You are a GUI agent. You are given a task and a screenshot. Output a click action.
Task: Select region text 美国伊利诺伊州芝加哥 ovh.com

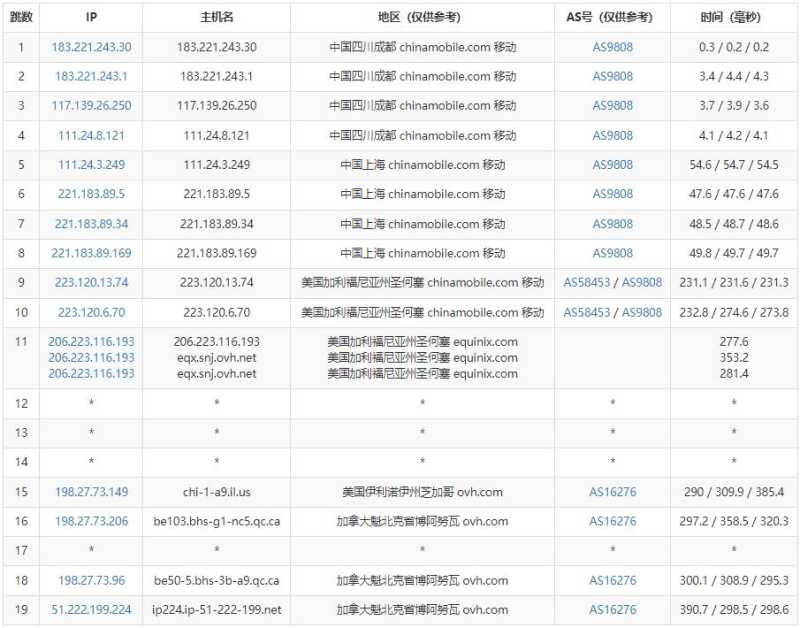click(x=422, y=492)
